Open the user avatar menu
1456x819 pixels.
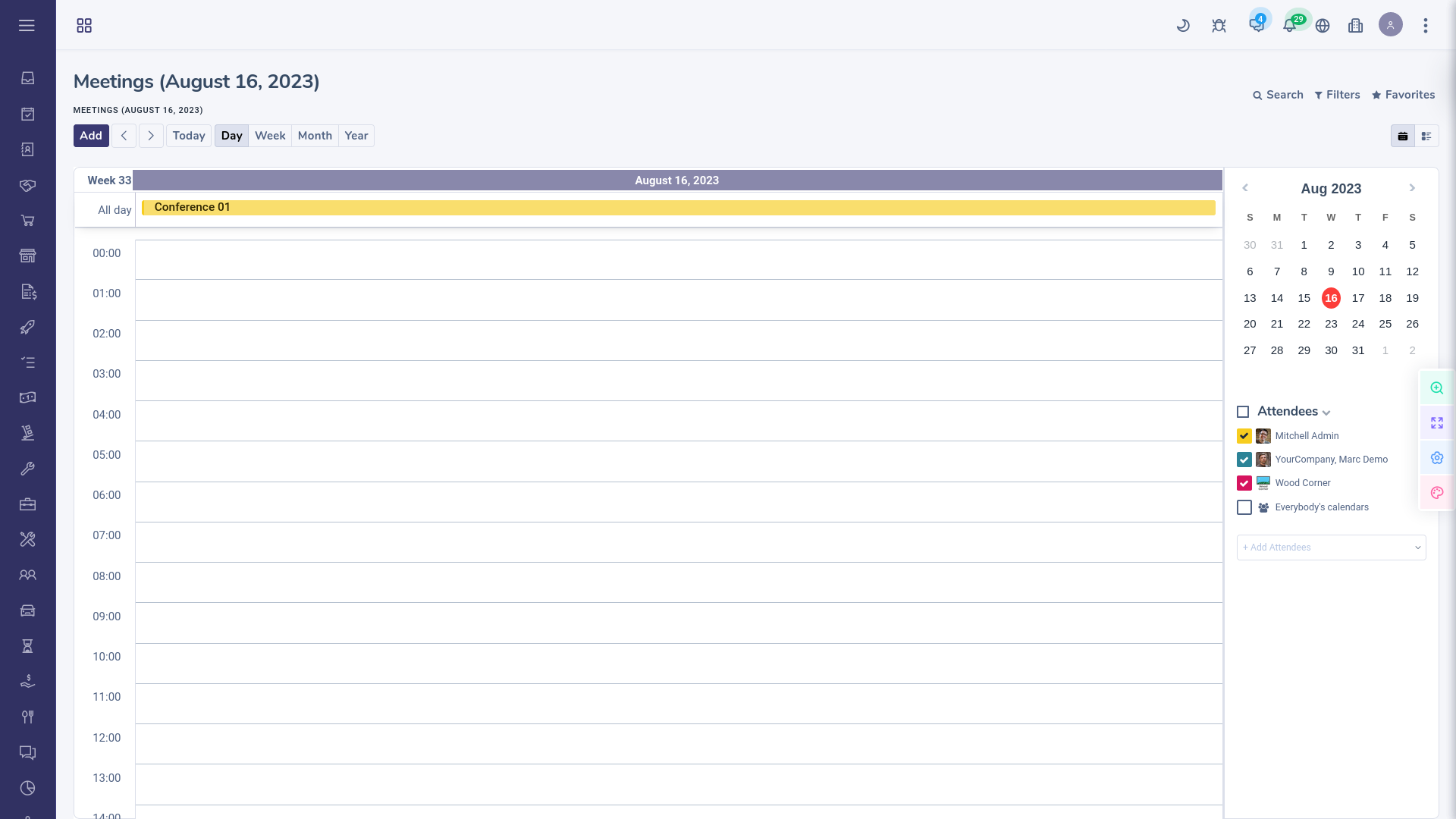coord(1390,24)
